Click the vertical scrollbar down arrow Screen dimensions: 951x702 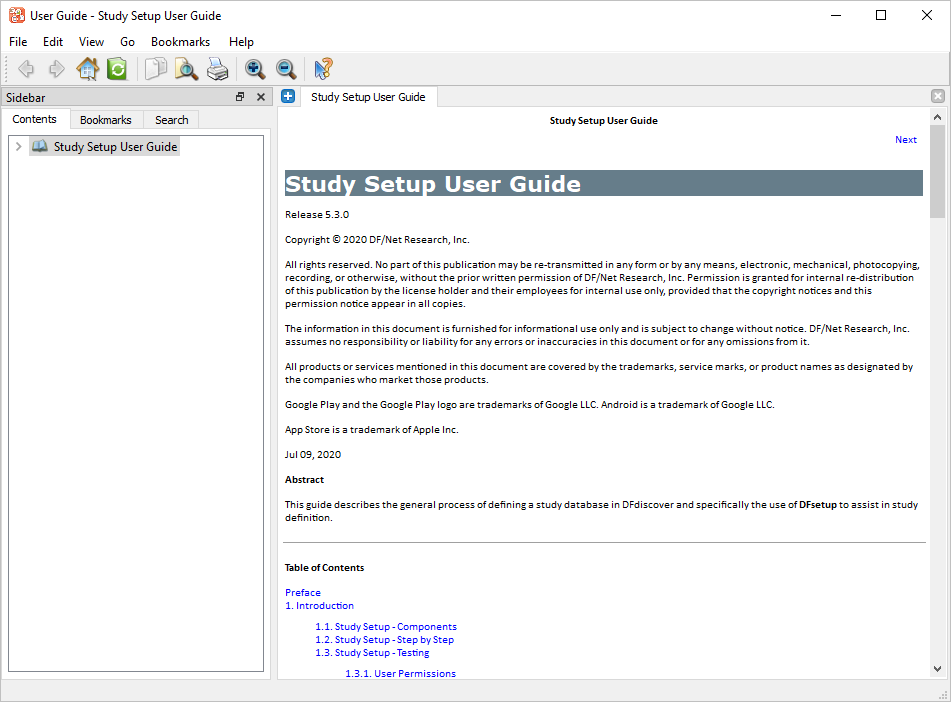click(937, 668)
